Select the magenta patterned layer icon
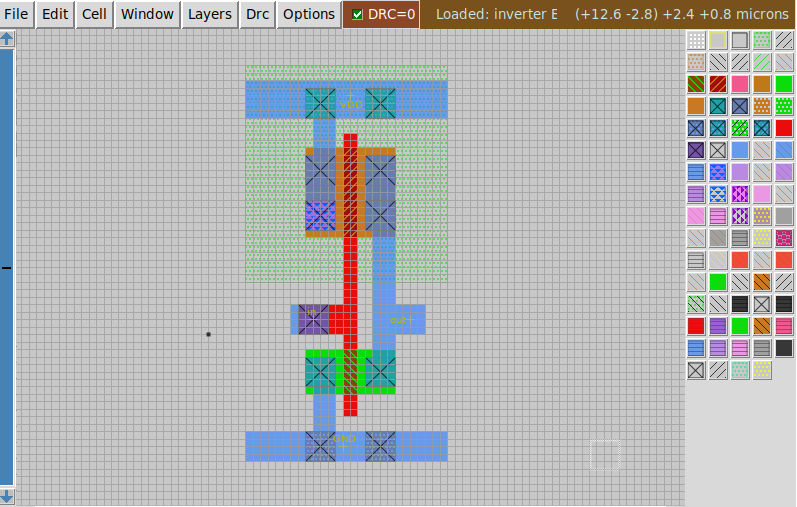 pyautogui.click(x=784, y=238)
